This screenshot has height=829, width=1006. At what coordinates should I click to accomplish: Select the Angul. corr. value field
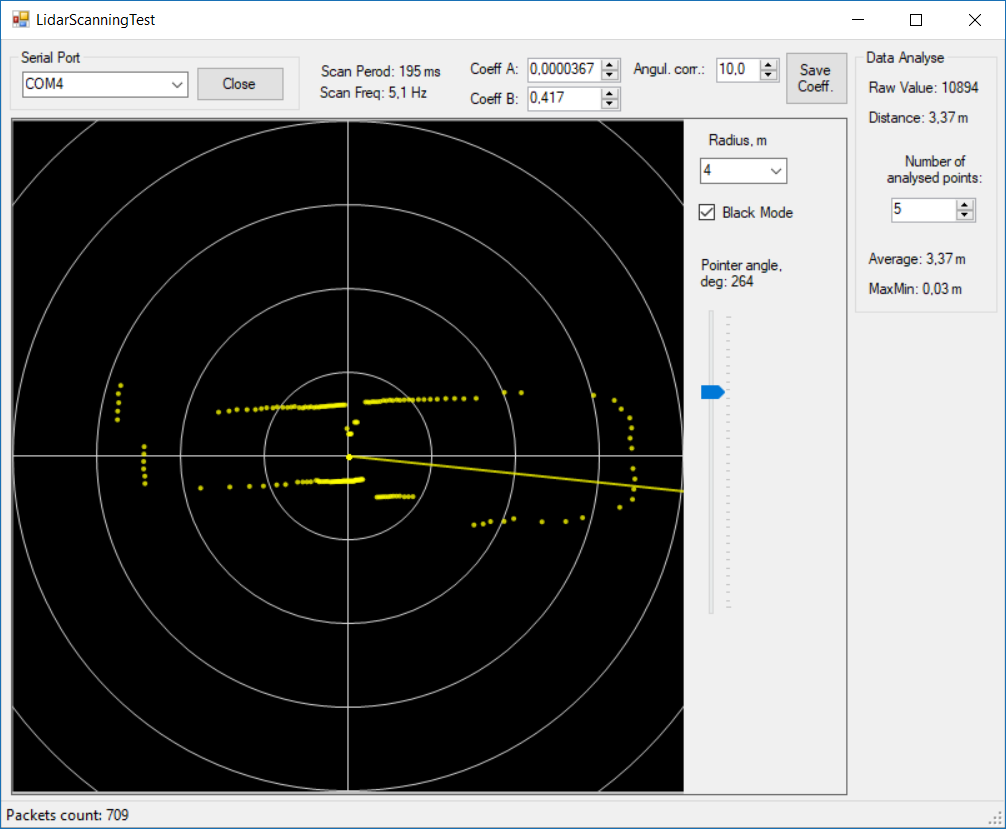737,70
